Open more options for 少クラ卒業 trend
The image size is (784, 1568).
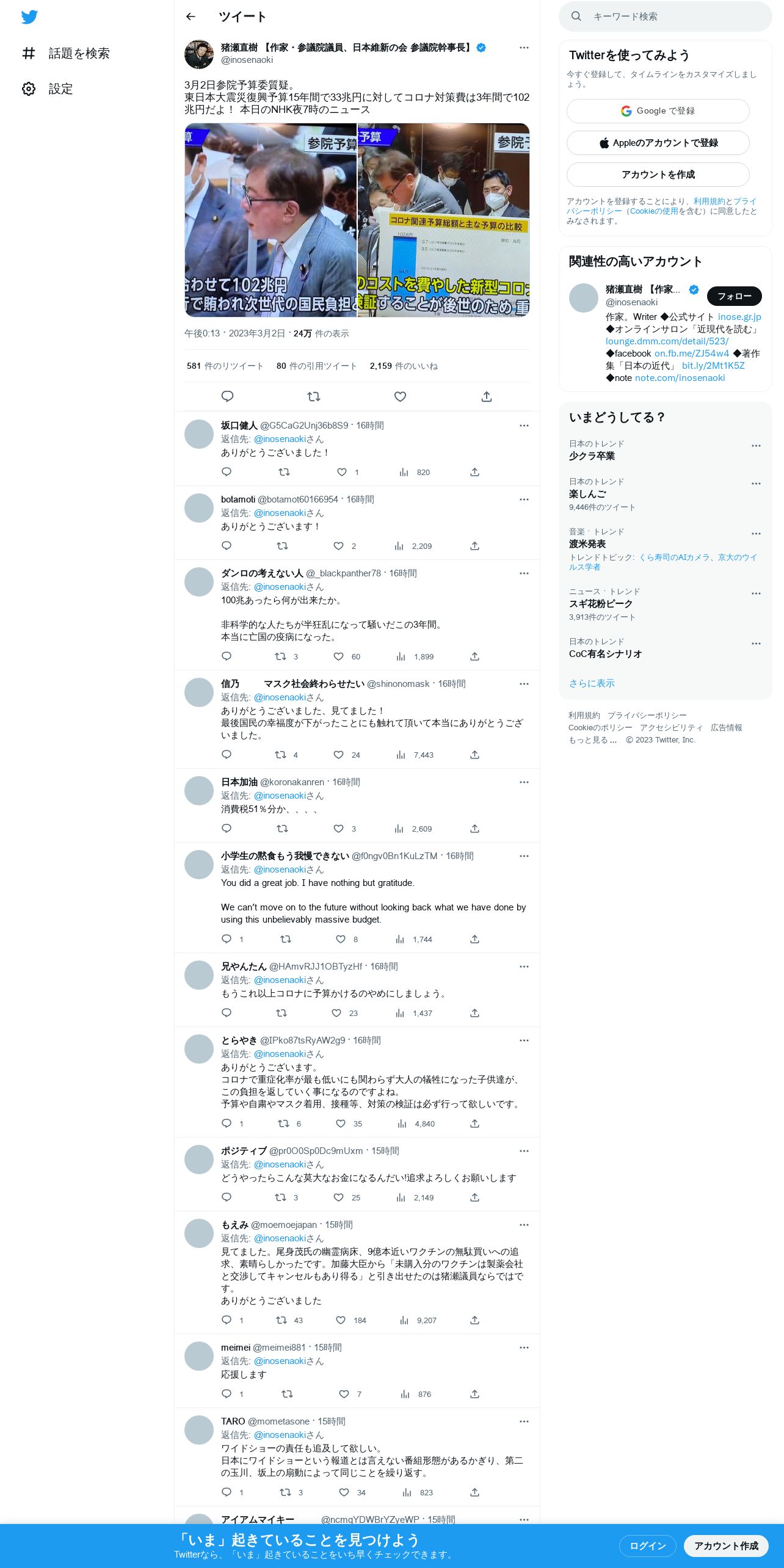pyautogui.click(x=756, y=446)
